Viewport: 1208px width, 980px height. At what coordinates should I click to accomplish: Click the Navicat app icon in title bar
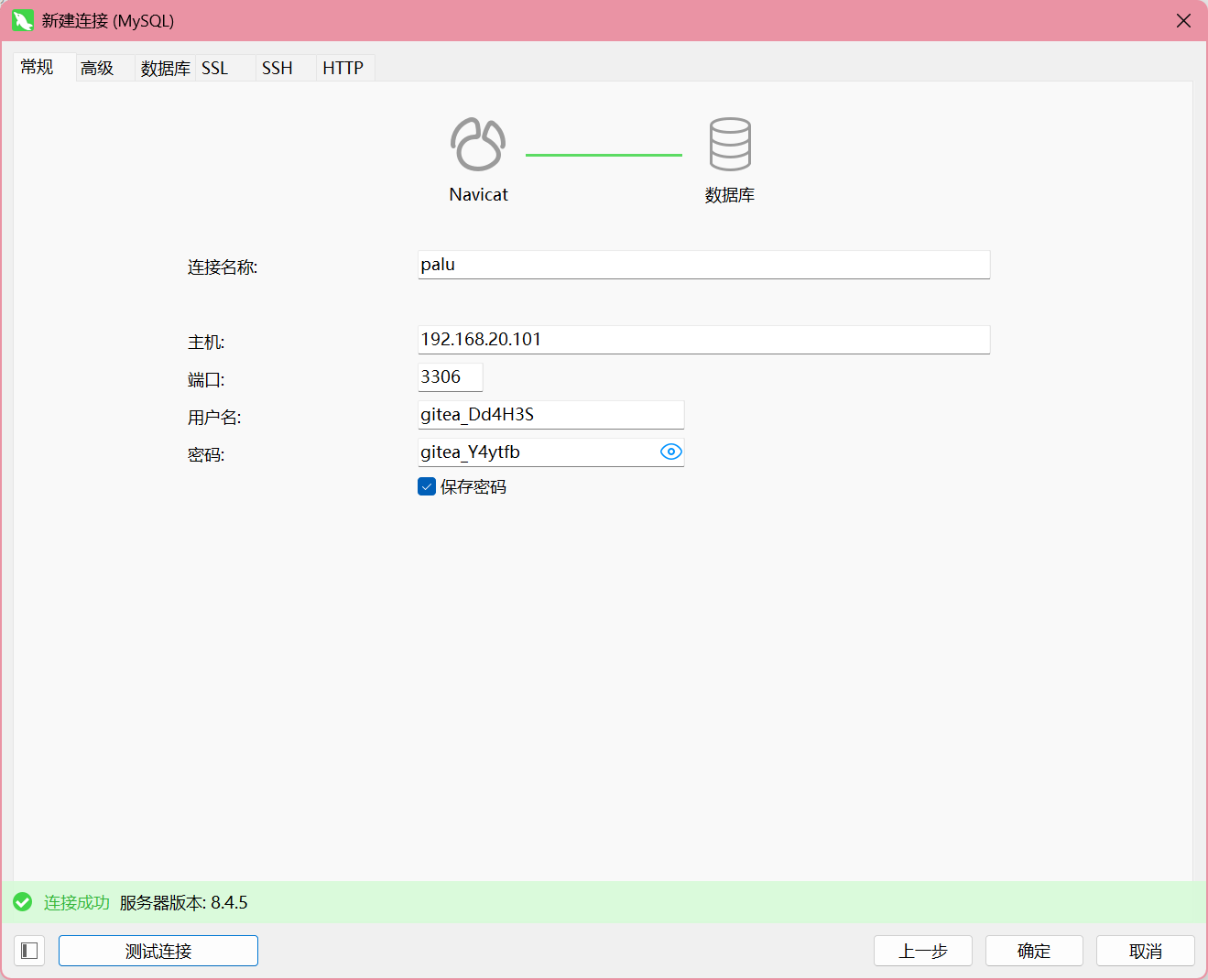tap(23, 20)
